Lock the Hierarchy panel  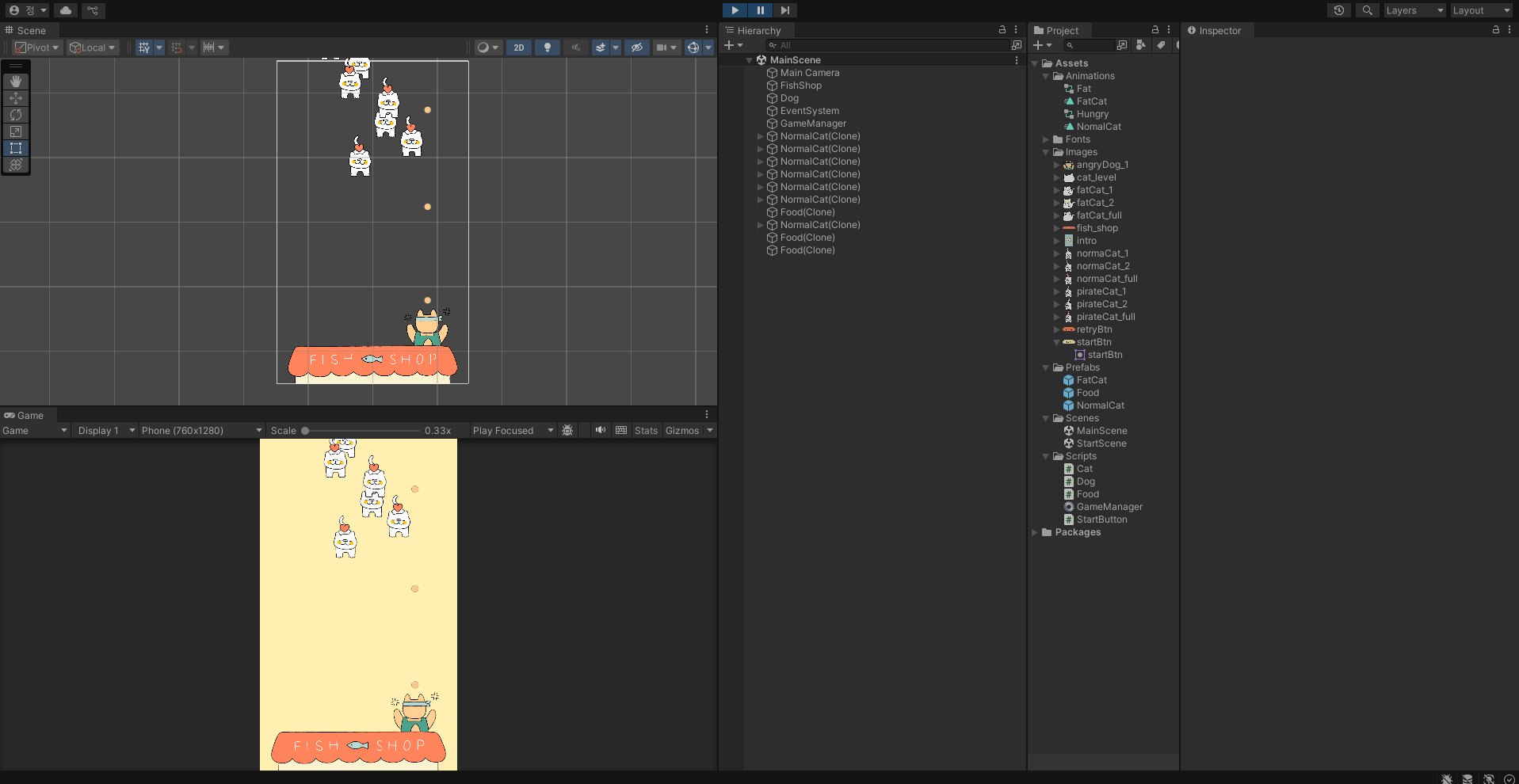coord(1002,30)
